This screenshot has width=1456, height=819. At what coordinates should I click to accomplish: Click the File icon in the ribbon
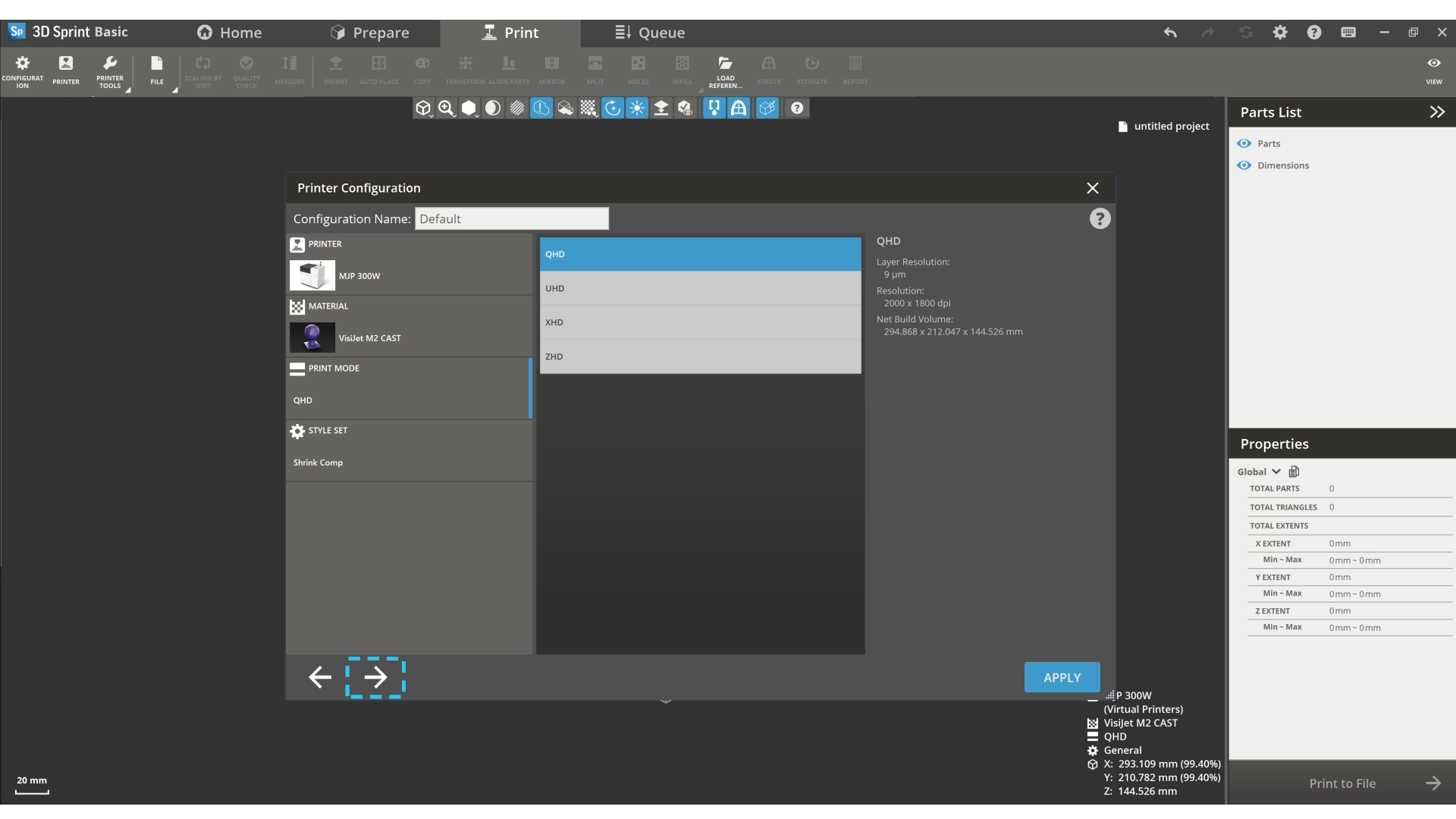point(157,64)
